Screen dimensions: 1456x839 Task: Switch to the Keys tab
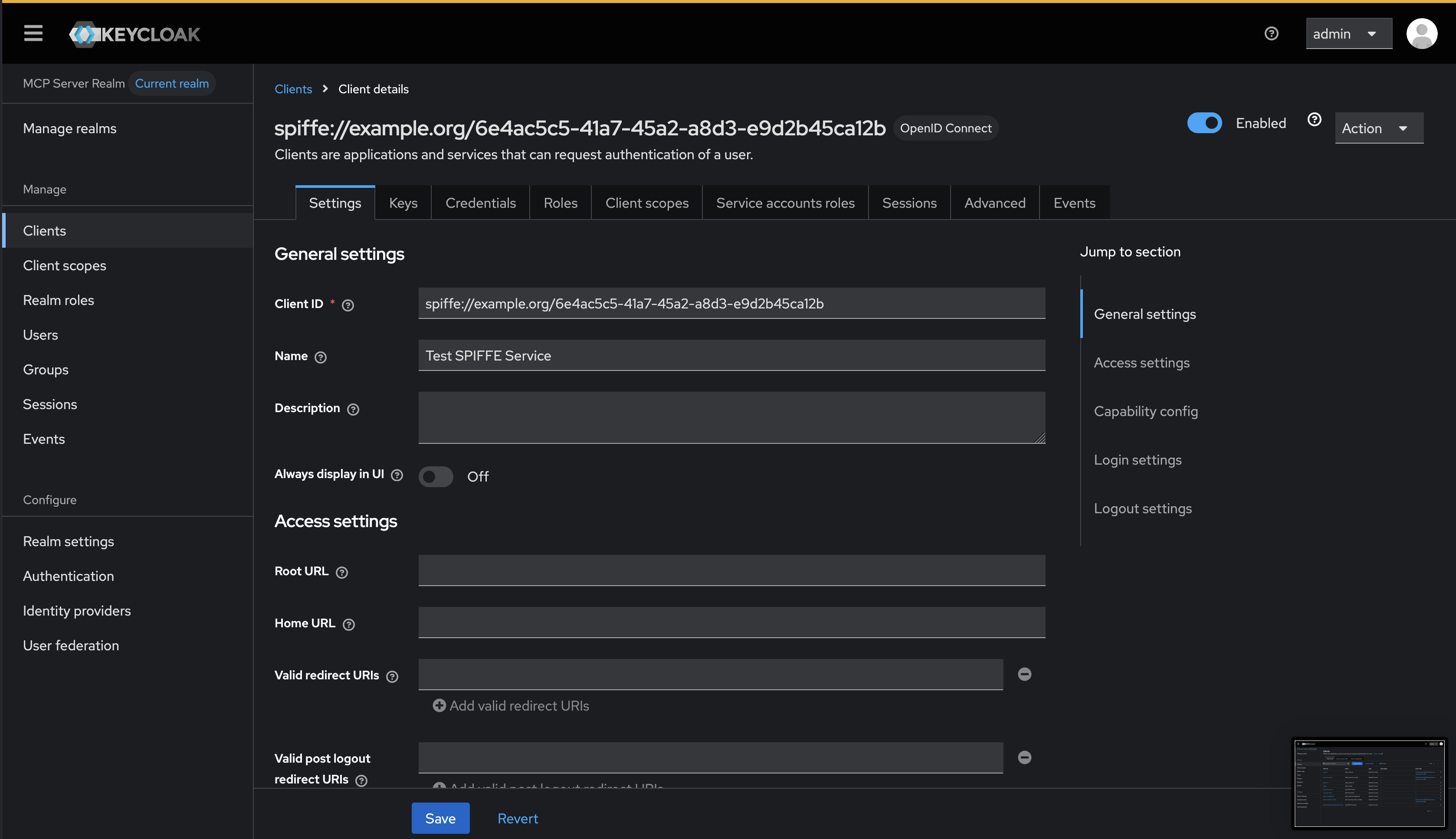tap(403, 203)
